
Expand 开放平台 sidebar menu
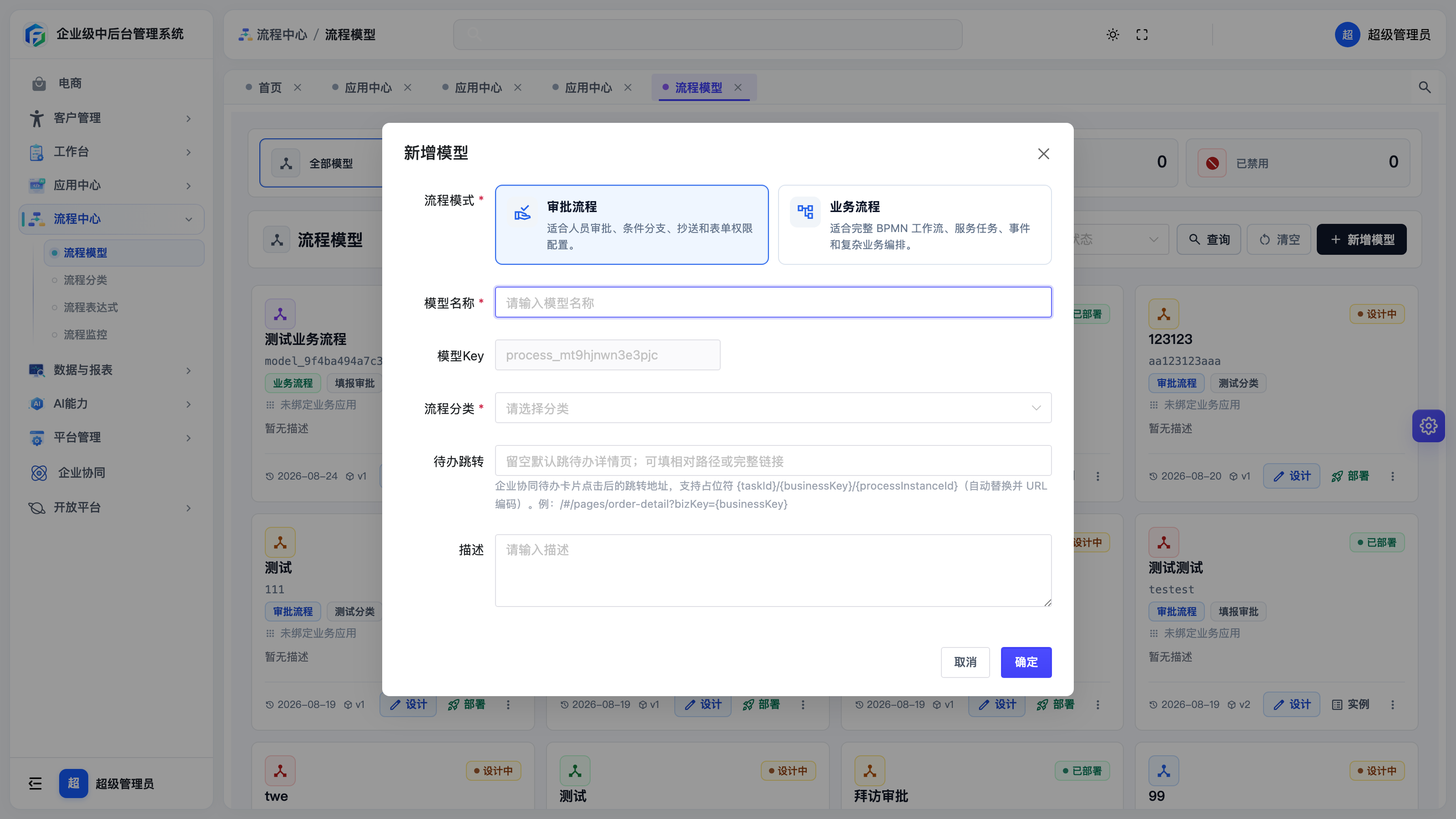(111, 508)
